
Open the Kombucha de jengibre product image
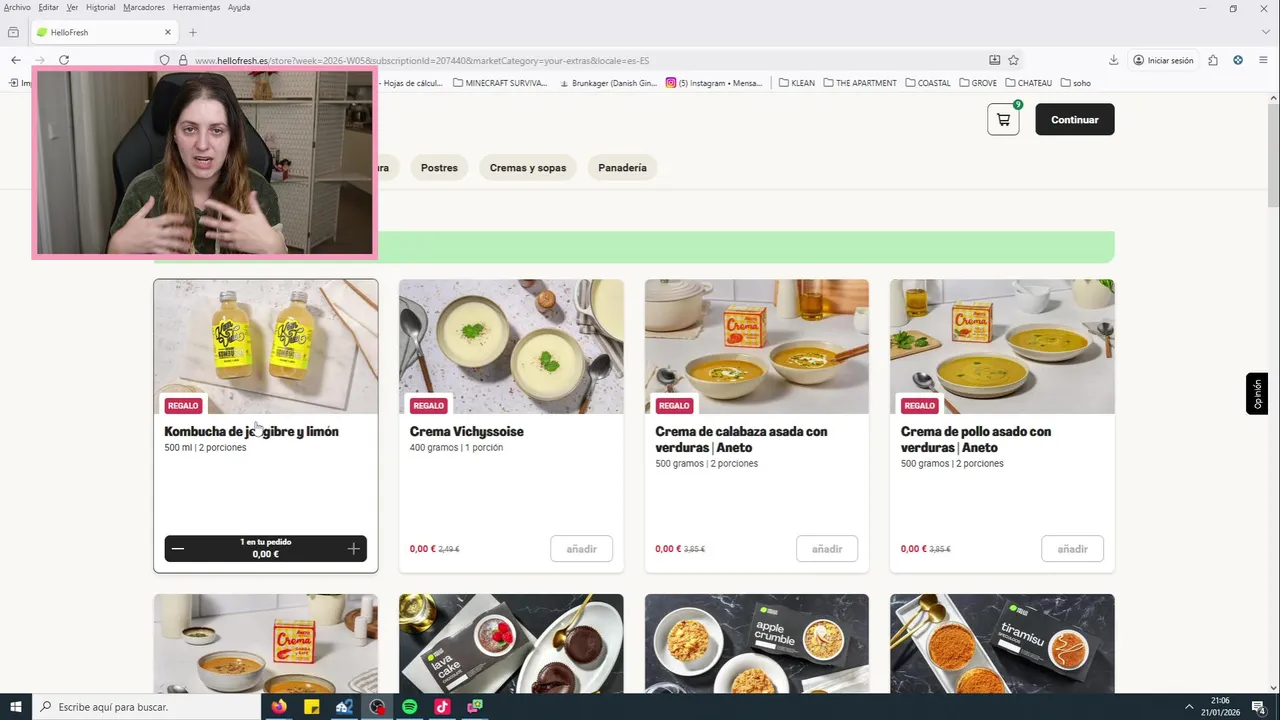266,347
